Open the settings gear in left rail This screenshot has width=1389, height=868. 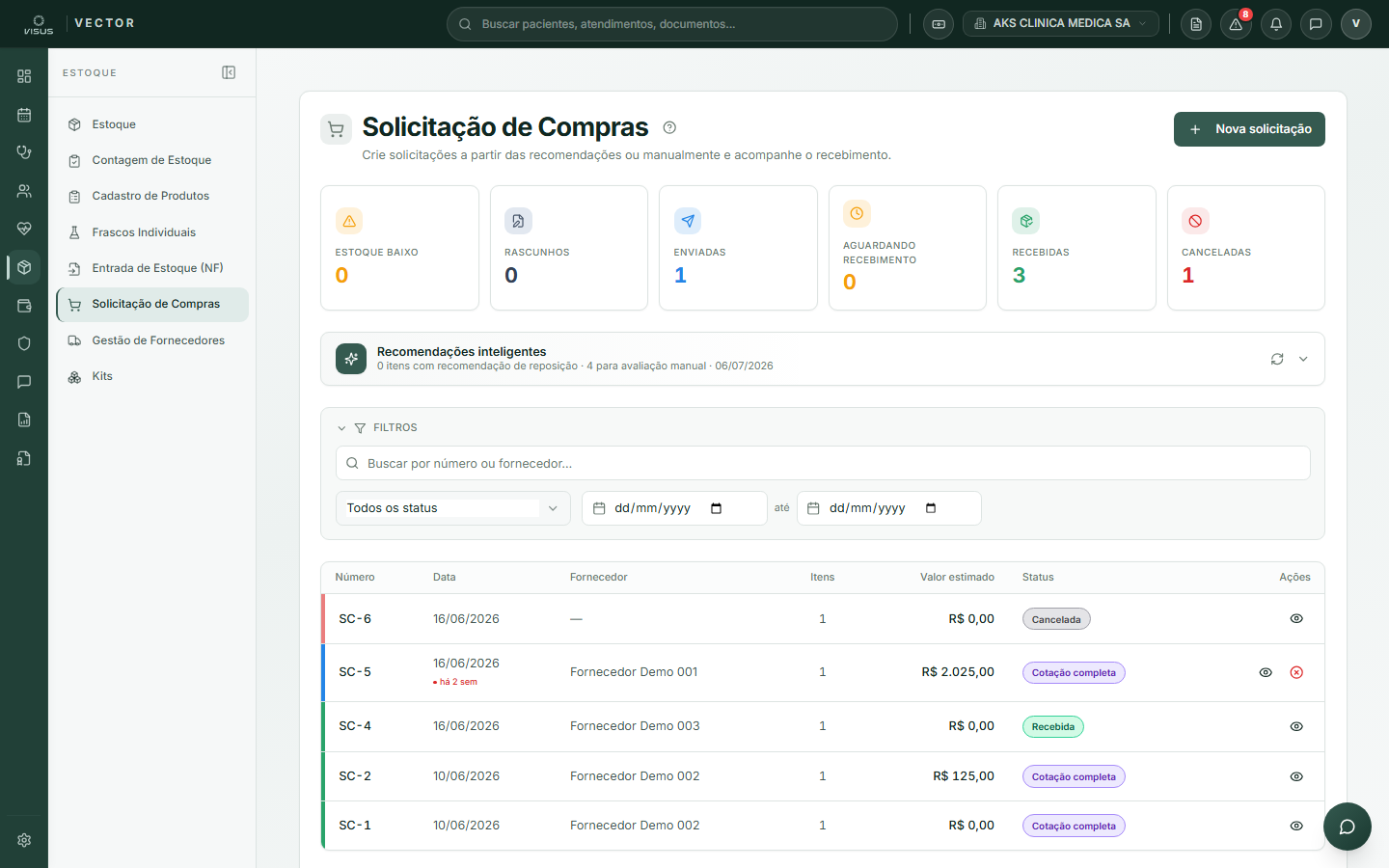[x=24, y=840]
